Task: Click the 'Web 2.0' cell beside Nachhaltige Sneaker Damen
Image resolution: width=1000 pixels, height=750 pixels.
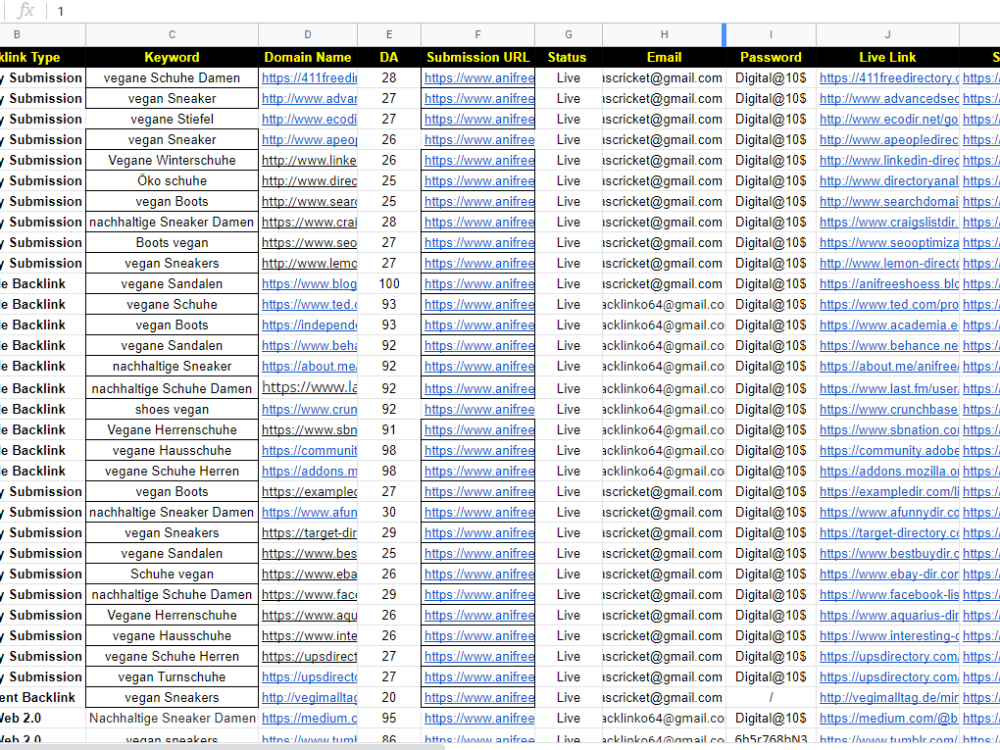Action: pos(42,718)
